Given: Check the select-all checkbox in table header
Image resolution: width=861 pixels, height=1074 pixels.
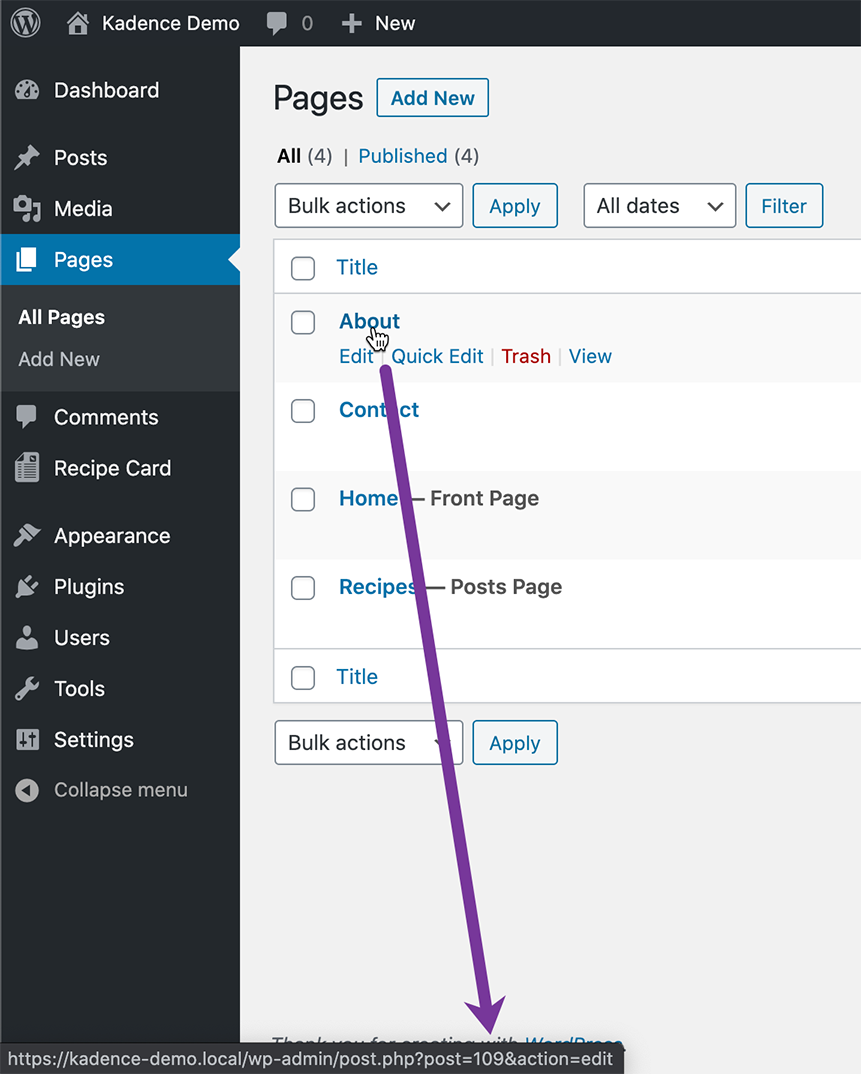Looking at the screenshot, I should click(302, 268).
